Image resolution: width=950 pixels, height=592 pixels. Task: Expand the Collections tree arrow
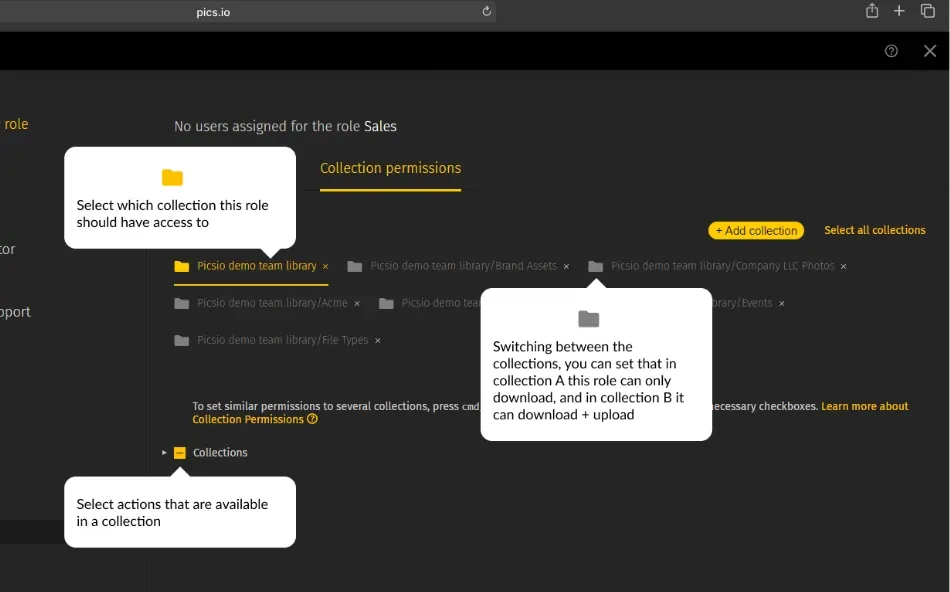165,452
